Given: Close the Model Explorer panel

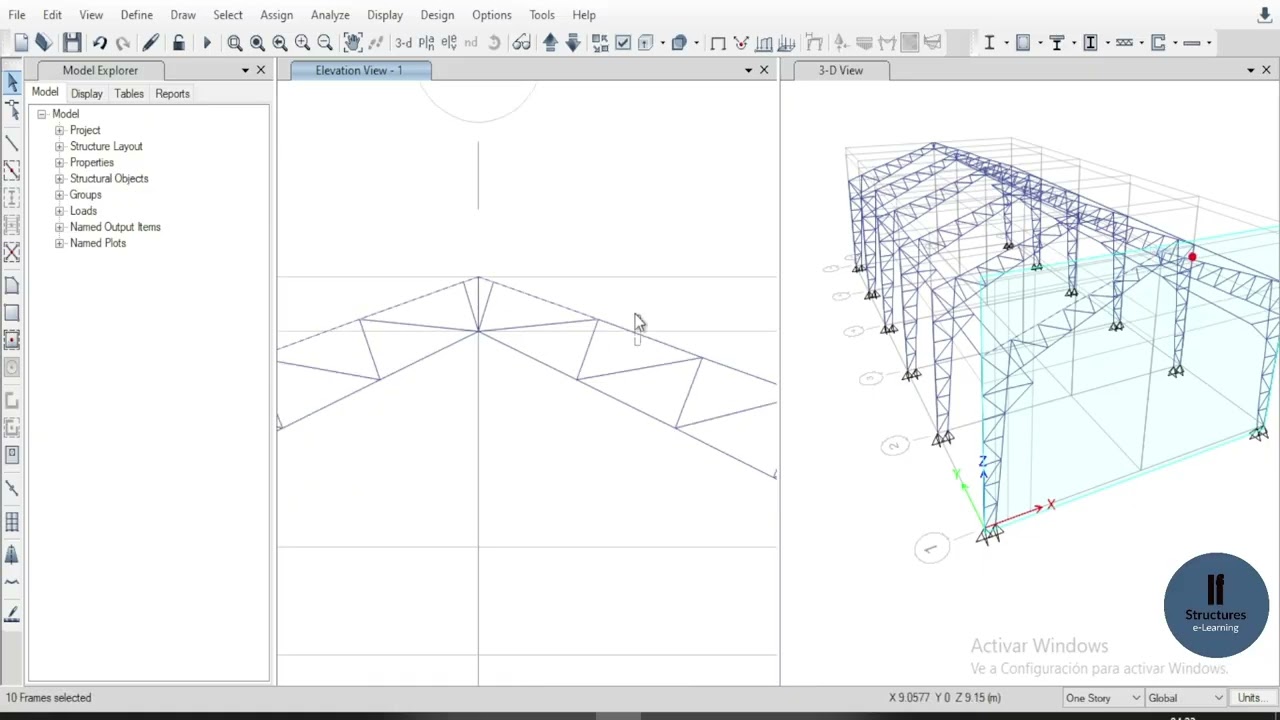Looking at the screenshot, I should [x=261, y=70].
